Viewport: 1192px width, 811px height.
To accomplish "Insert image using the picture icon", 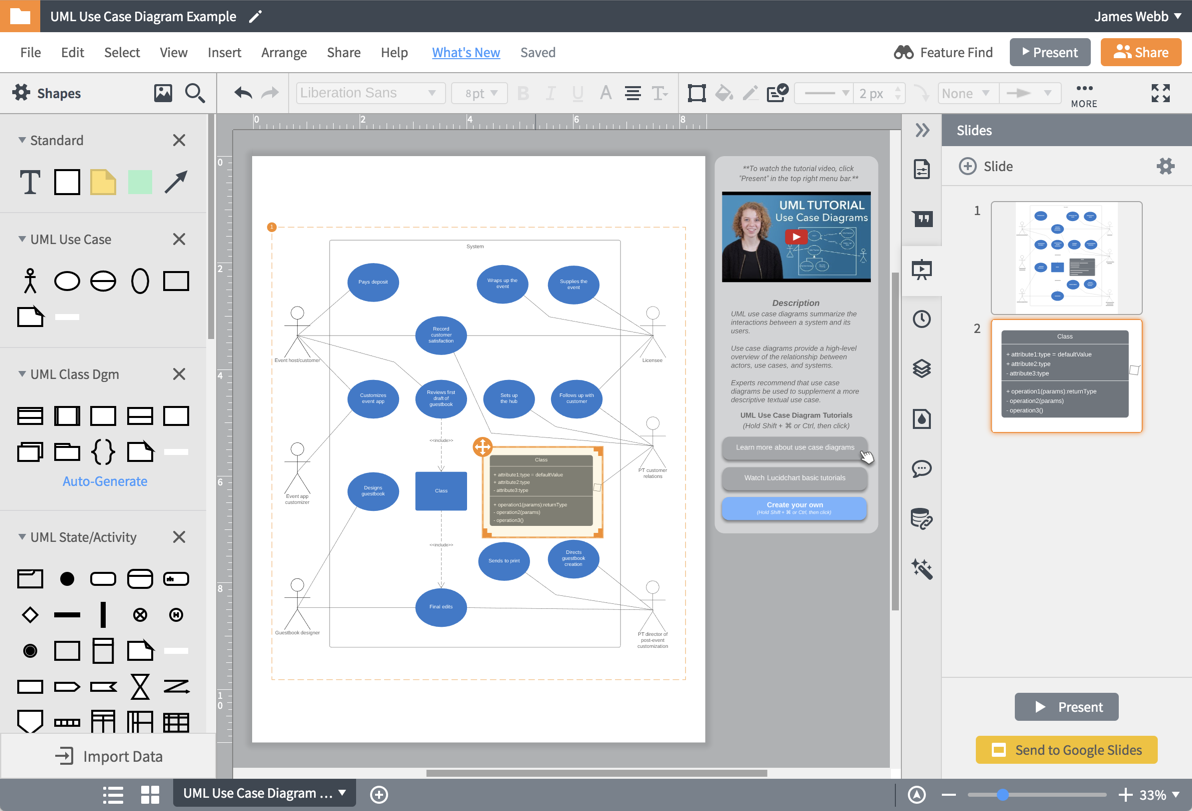I will [x=163, y=93].
